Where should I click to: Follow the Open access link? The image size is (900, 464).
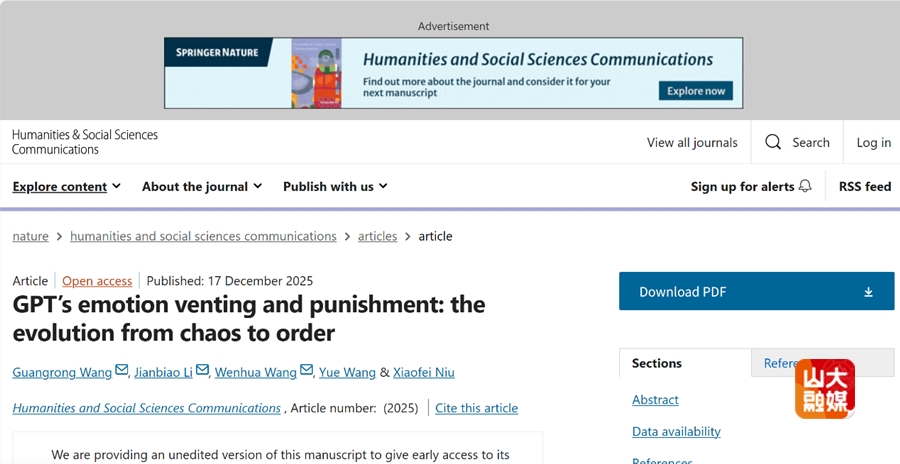coord(97,281)
